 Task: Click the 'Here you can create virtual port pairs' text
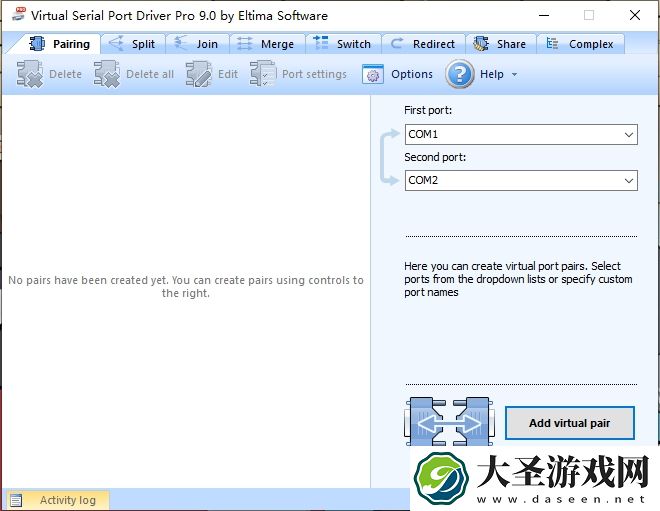pos(518,279)
